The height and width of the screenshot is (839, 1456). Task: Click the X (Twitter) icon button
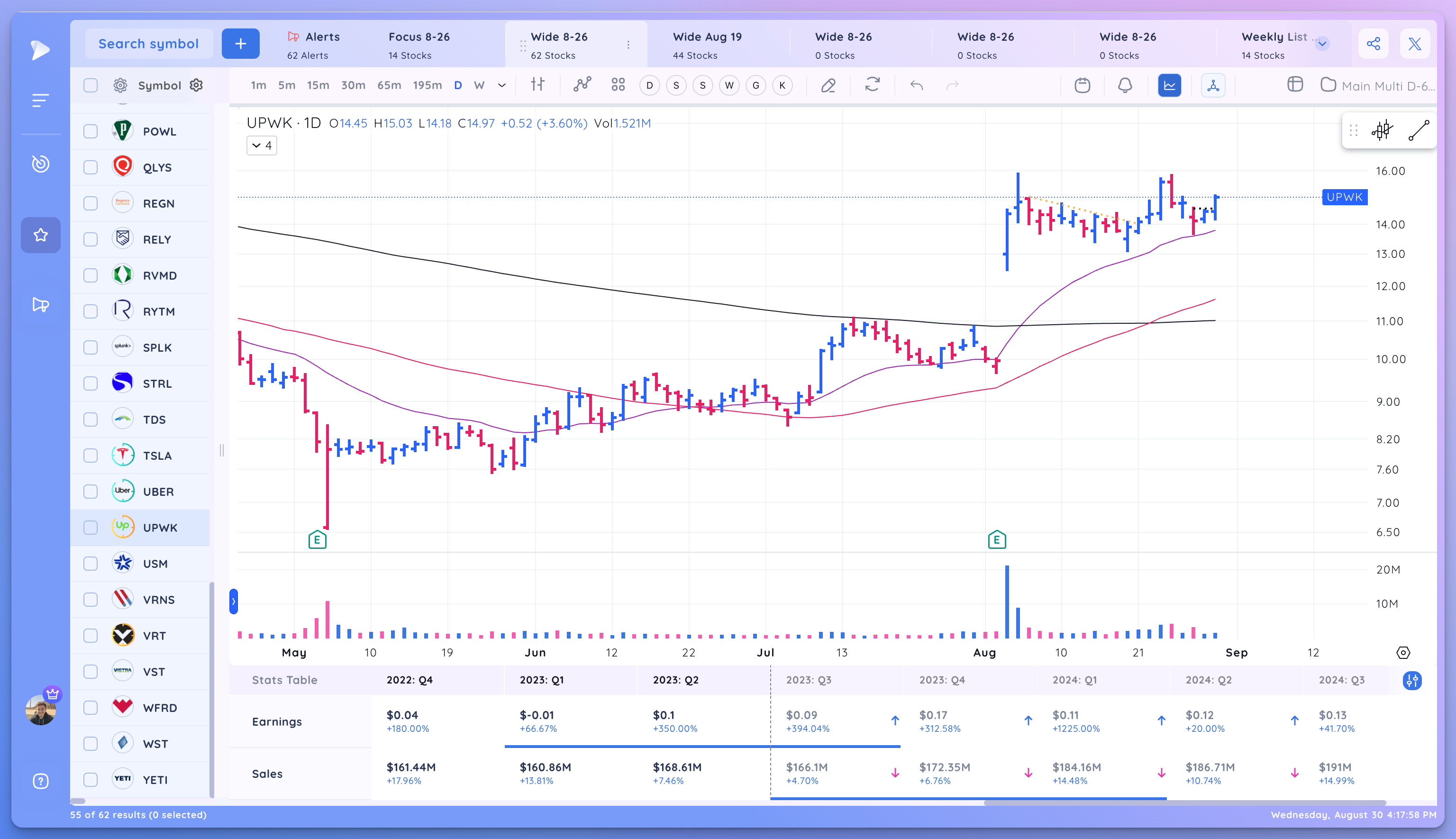point(1414,44)
